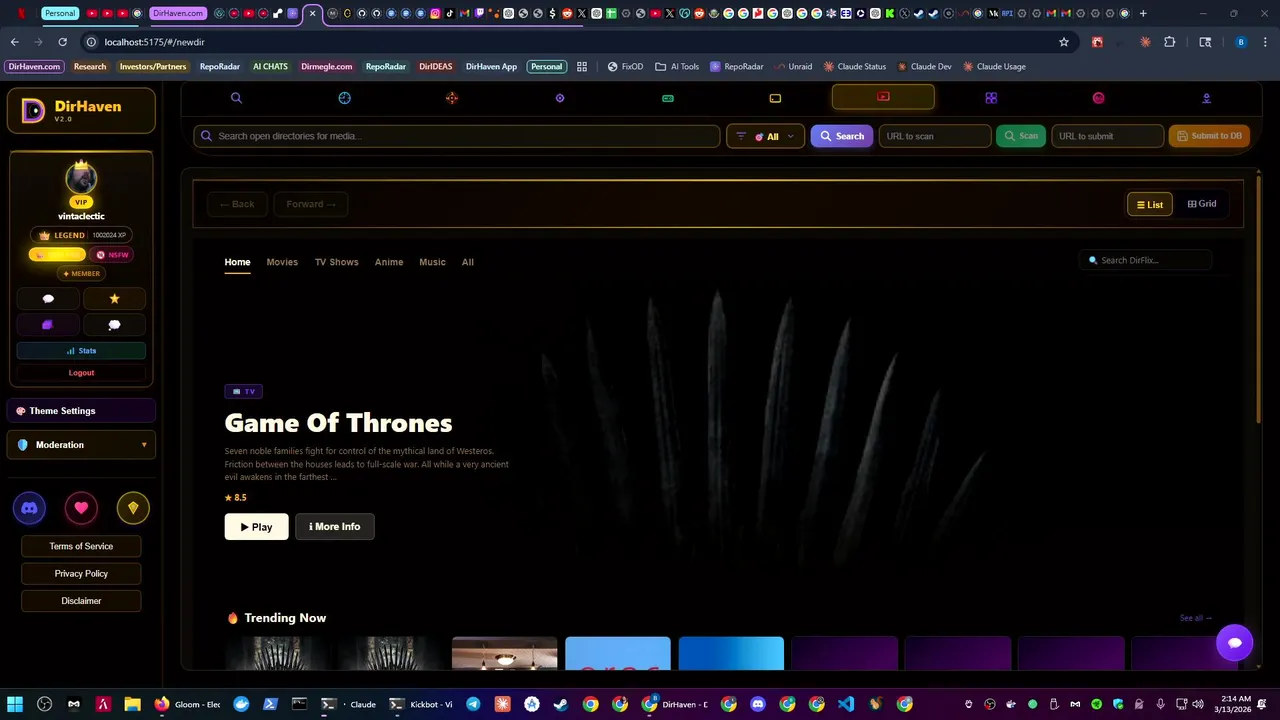Click the Logout button
Screen dimensions: 1280x720
81,373
